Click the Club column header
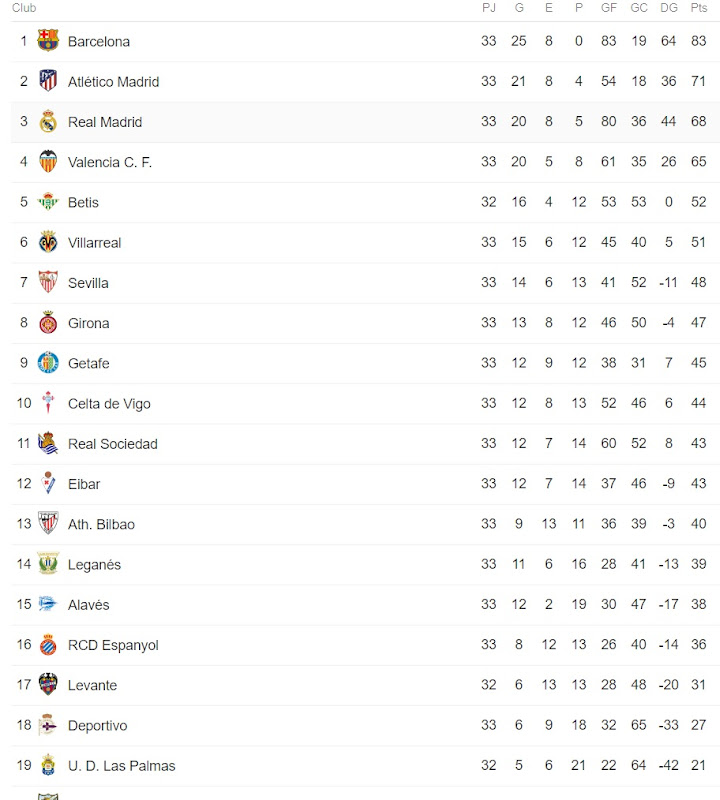Screen dimensions: 720x800 [x=24, y=8]
